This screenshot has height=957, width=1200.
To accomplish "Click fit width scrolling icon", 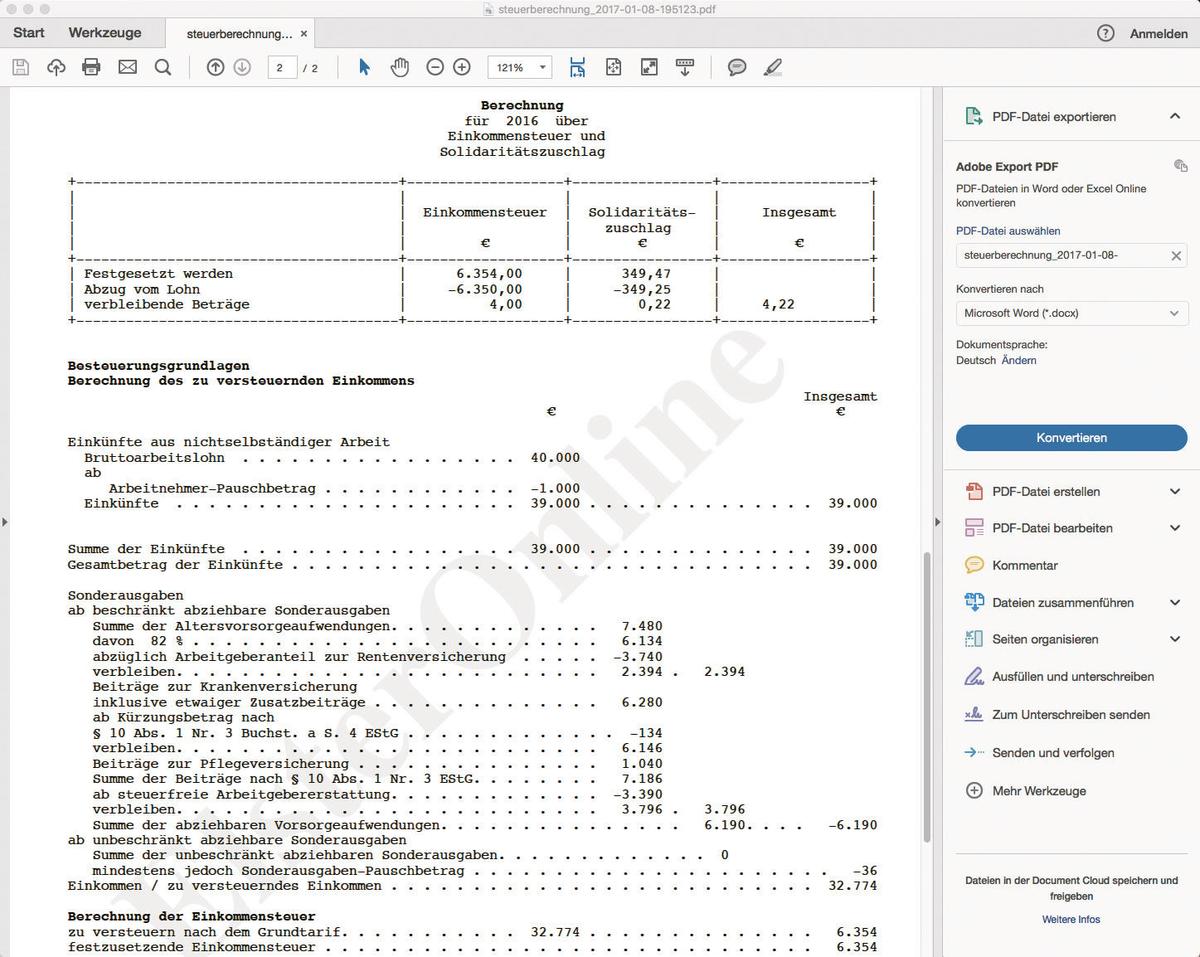I will click(x=577, y=67).
